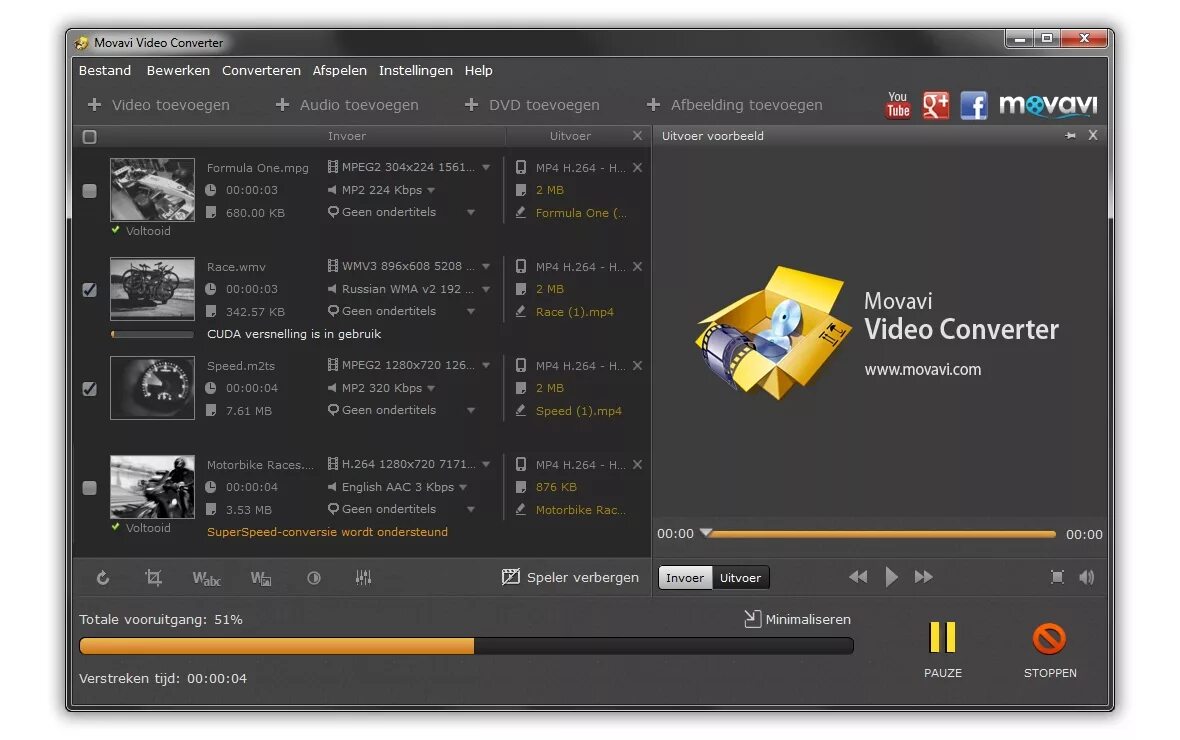
Task: Click the total progress bar
Action: [x=466, y=645]
